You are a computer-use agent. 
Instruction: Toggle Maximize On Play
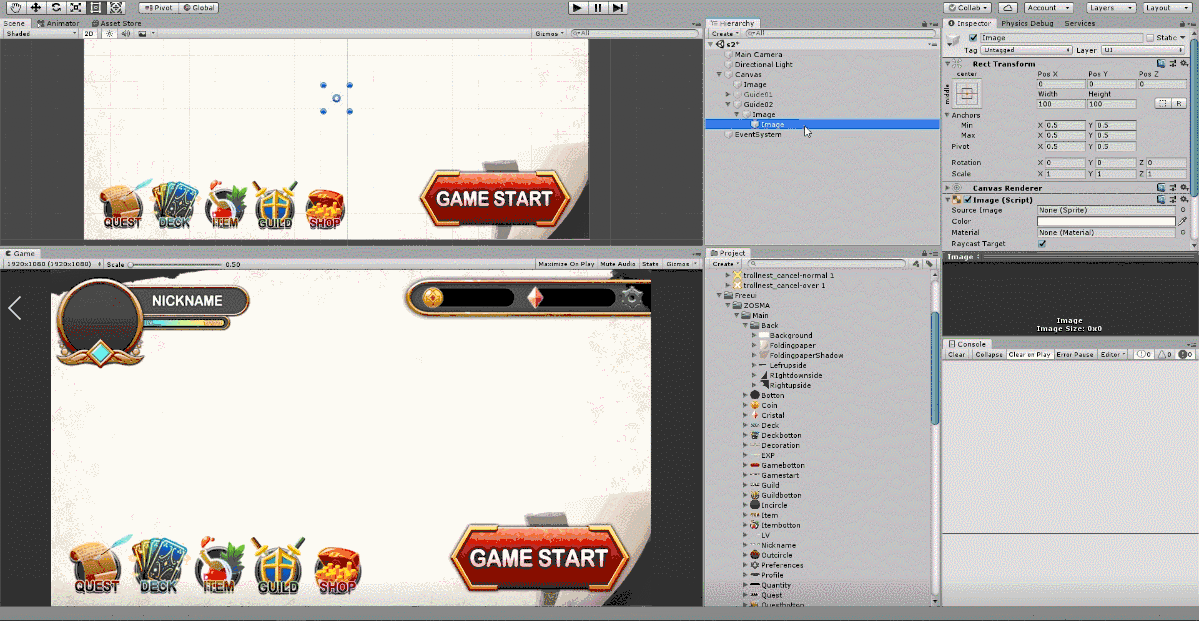pos(567,264)
